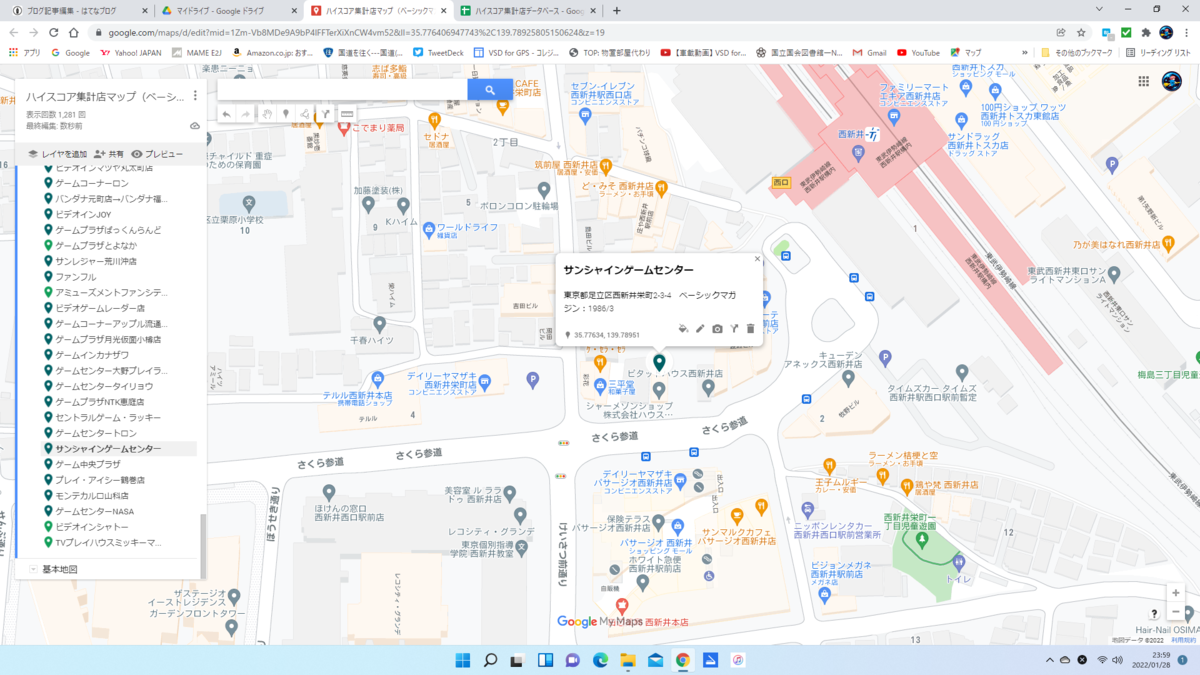
Task: Zoom out with the map minus button
Action: tap(1175, 611)
